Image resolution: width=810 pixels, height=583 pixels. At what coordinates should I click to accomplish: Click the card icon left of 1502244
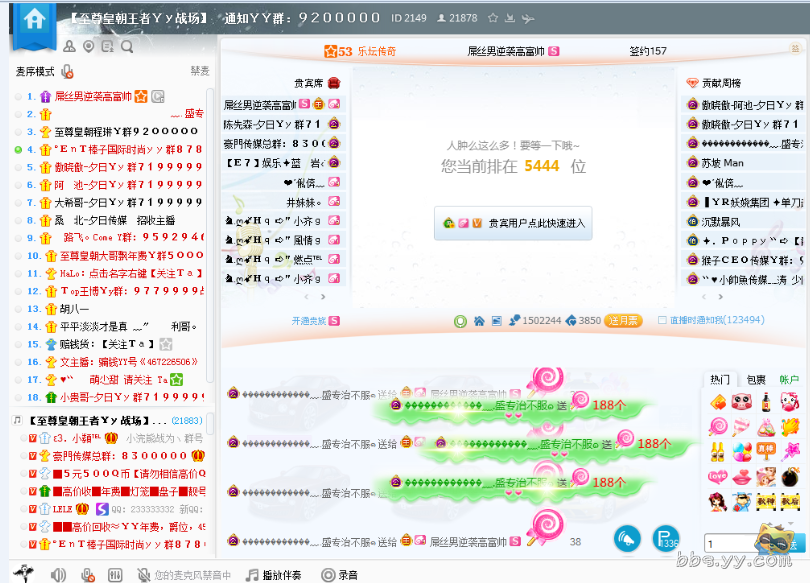point(496,321)
